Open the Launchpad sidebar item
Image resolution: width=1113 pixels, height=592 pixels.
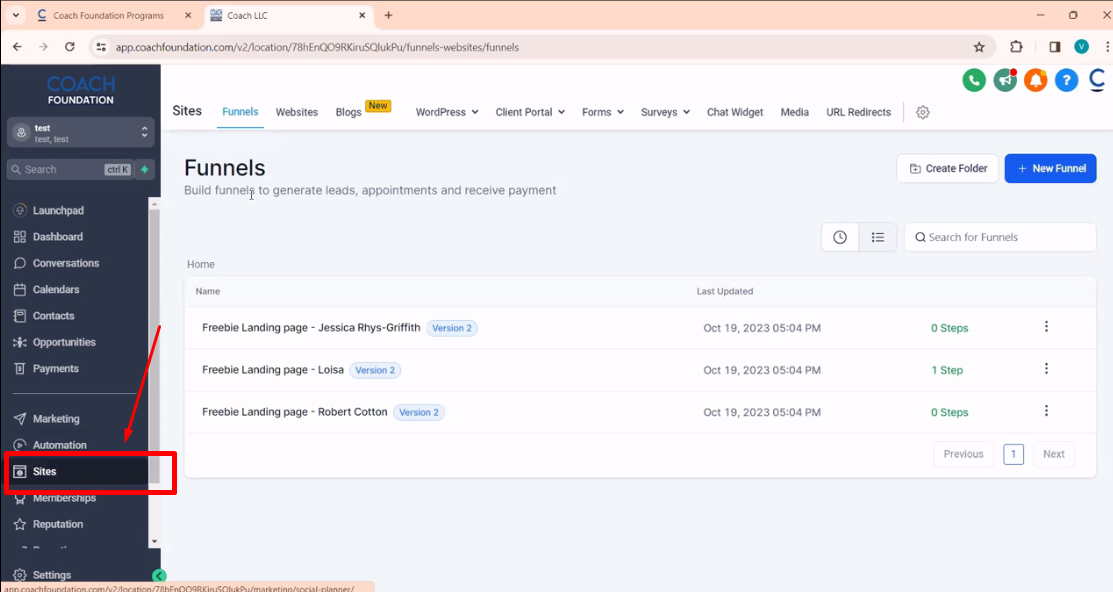pos(48,210)
